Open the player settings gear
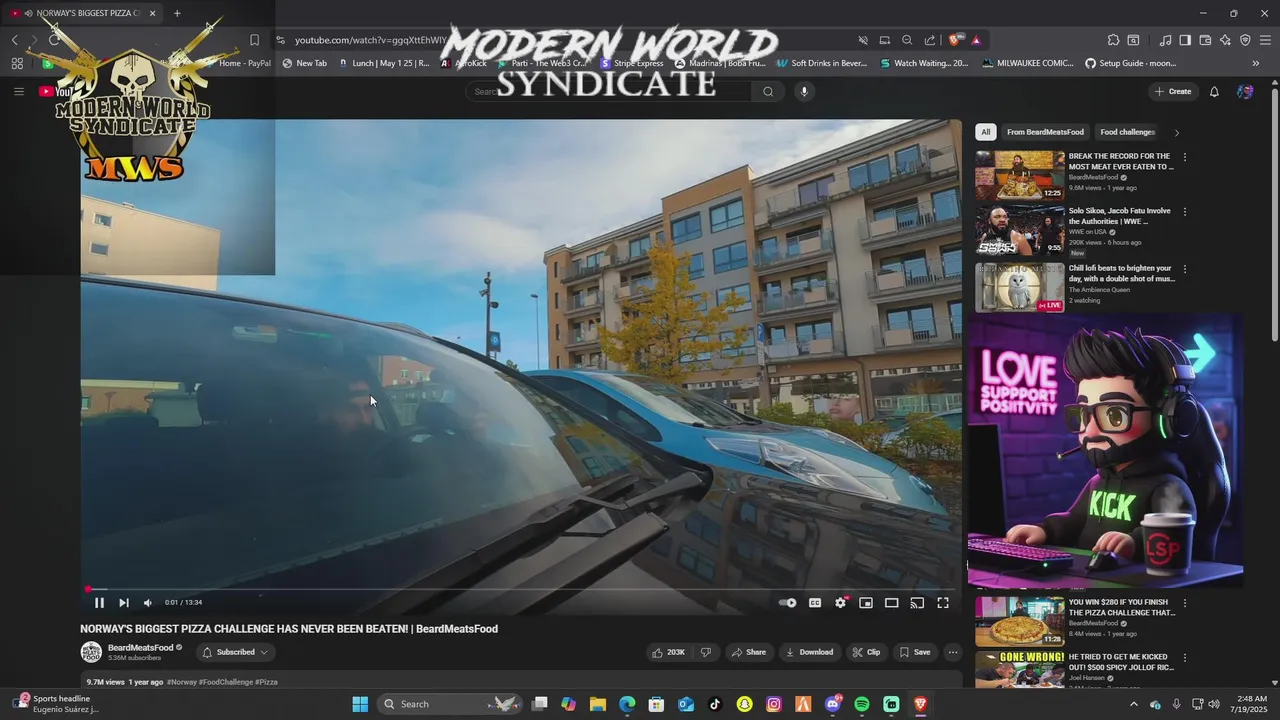 coord(840,602)
